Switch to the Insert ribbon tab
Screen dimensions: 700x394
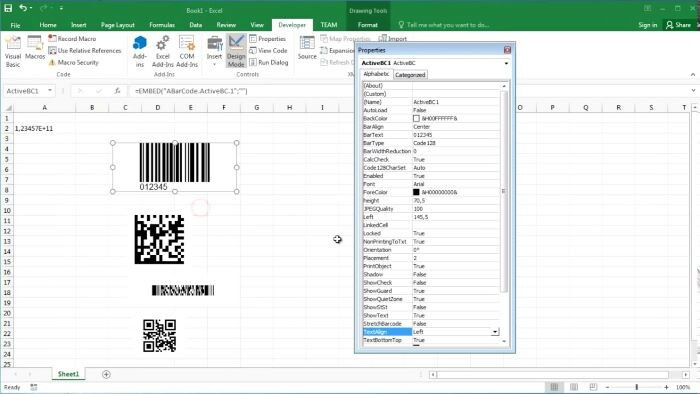pos(79,25)
